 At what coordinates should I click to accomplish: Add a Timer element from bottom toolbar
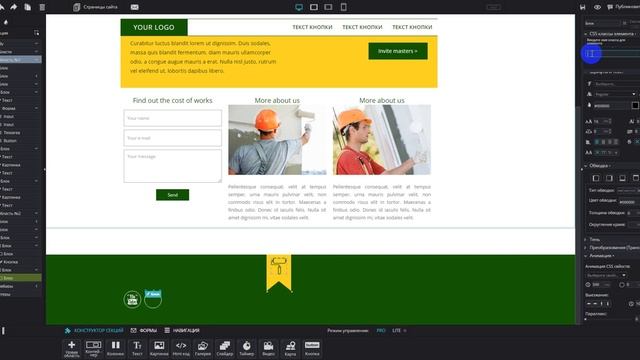(247, 349)
